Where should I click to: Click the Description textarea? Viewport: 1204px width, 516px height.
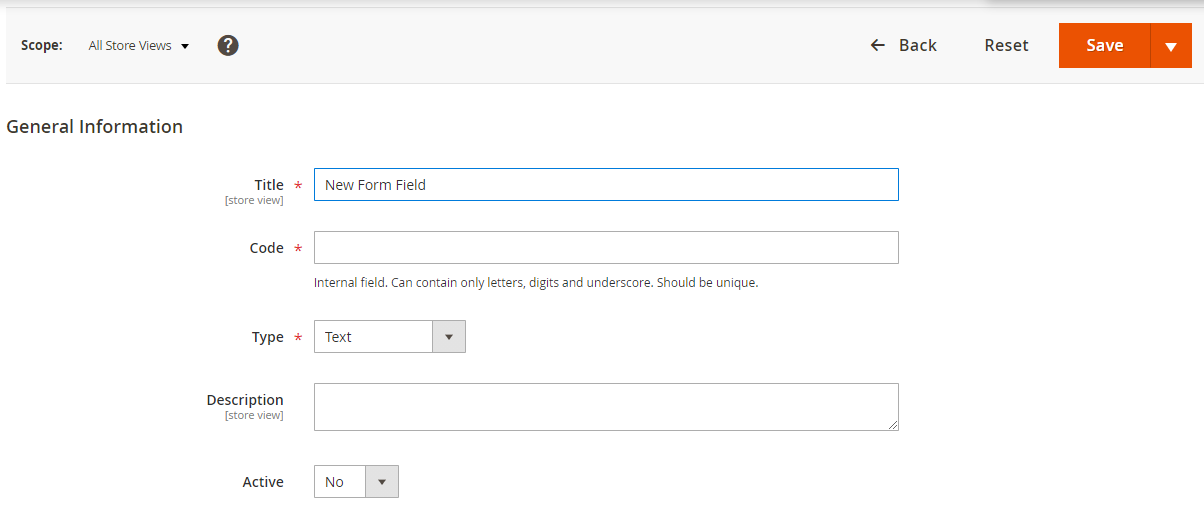coord(606,407)
